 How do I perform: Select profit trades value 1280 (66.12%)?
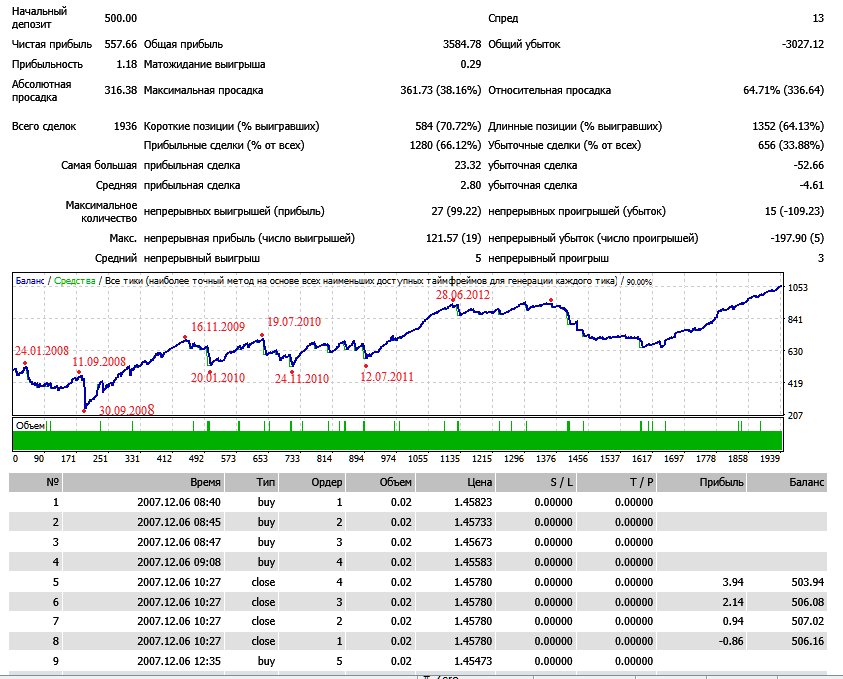[x=445, y=146]
